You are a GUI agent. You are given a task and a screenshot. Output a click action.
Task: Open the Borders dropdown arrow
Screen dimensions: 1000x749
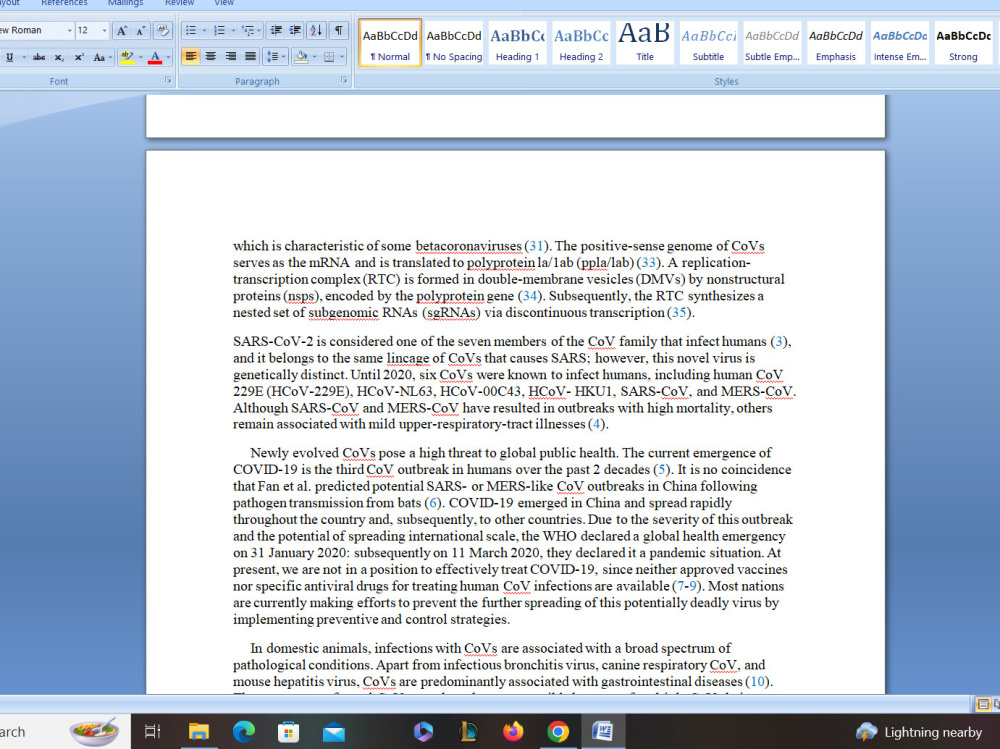(x=342, y=57)
